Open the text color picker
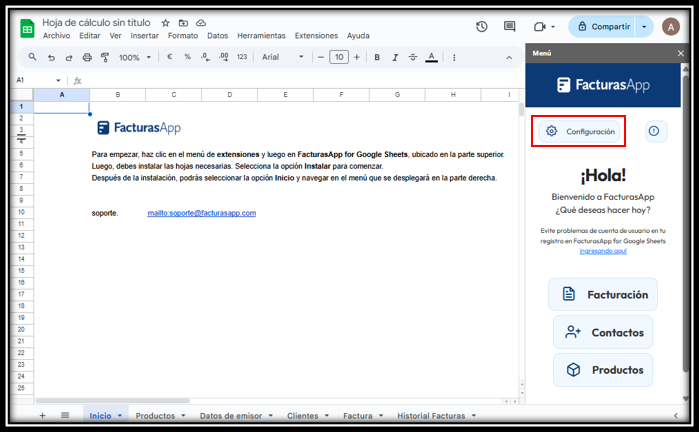 pyautogui.click(x=431, y=58)
